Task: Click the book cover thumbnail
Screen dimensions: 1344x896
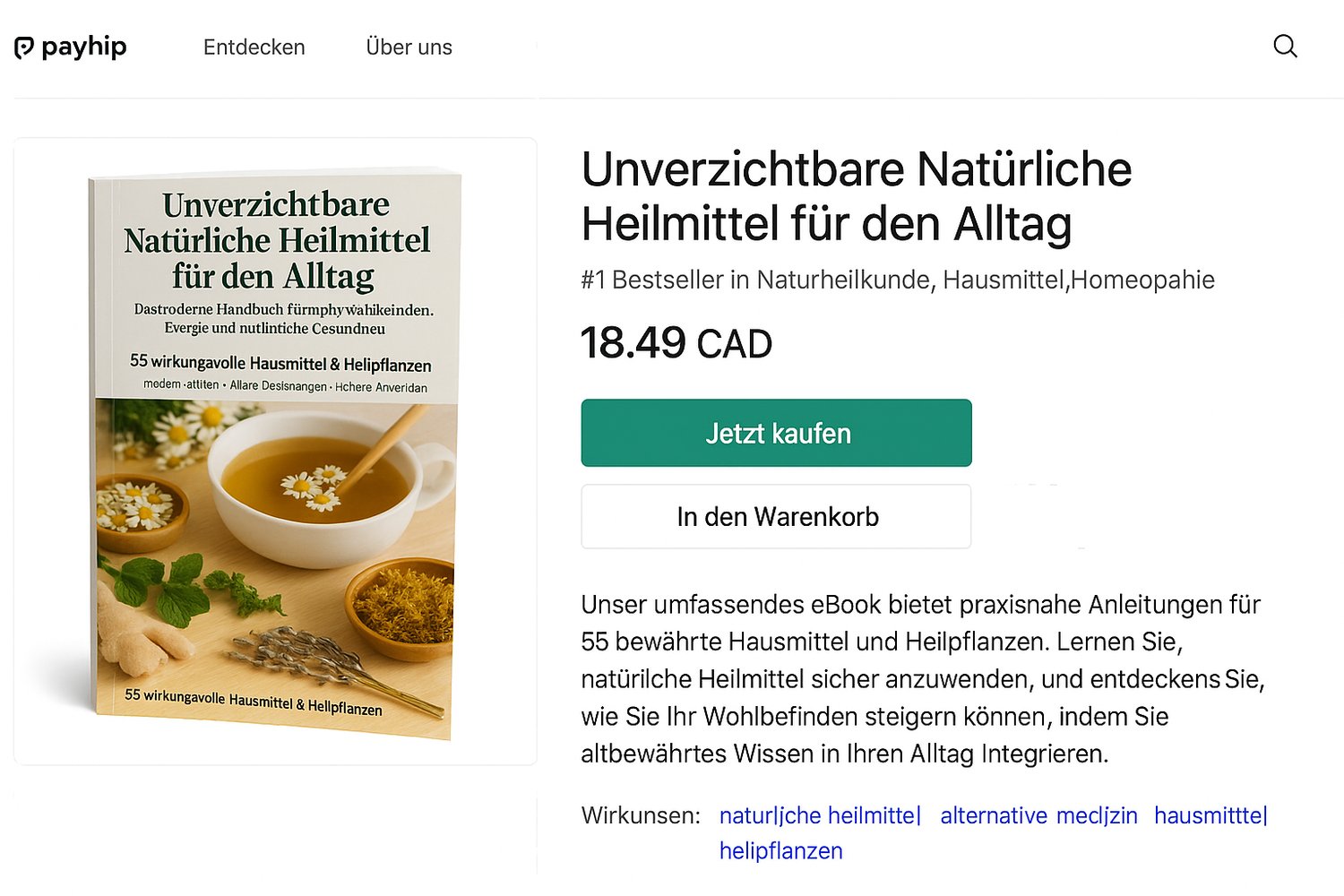Action: 274,452
